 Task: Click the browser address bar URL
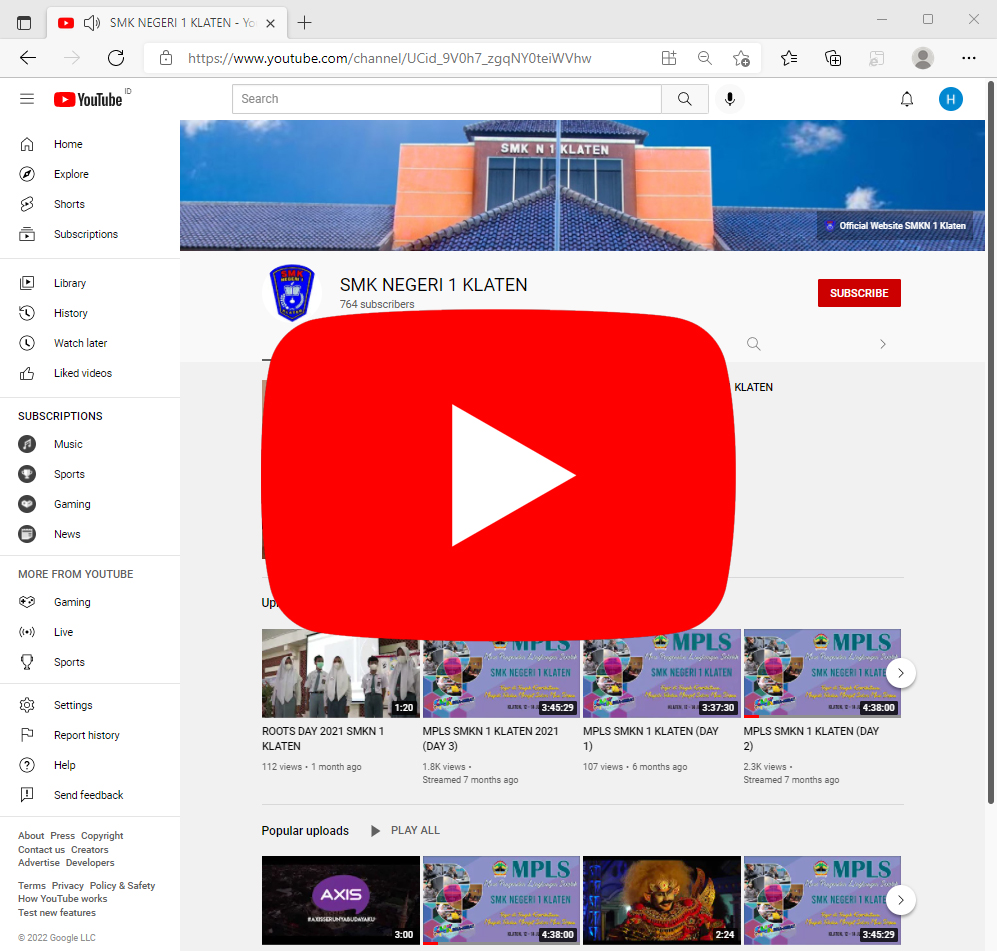coord(389,58)
